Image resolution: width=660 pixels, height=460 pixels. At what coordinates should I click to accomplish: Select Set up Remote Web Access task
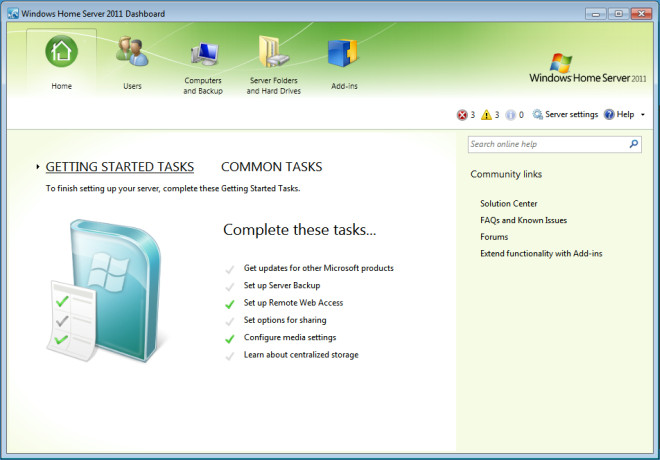coord(293,303)
